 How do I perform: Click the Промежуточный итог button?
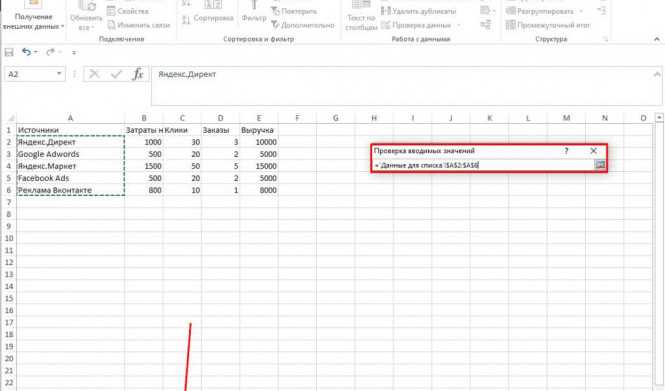(x=548, y=25)
